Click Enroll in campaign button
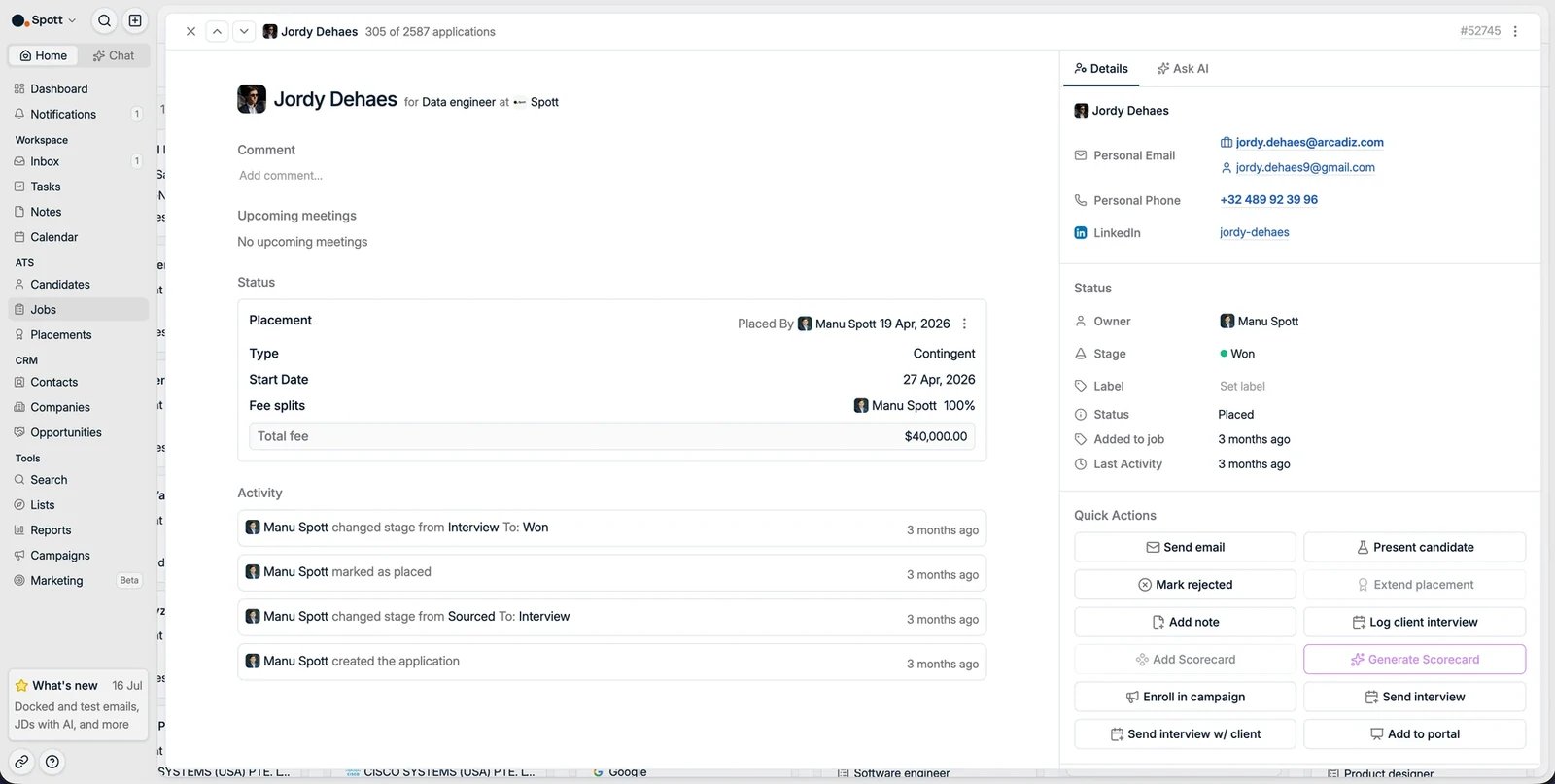Screen dimensions: 1555x784 [1185, 698]
